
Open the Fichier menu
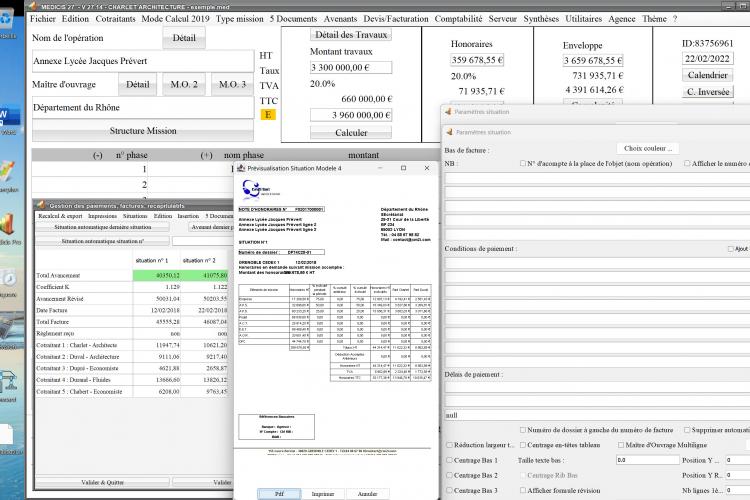[43, 19]
